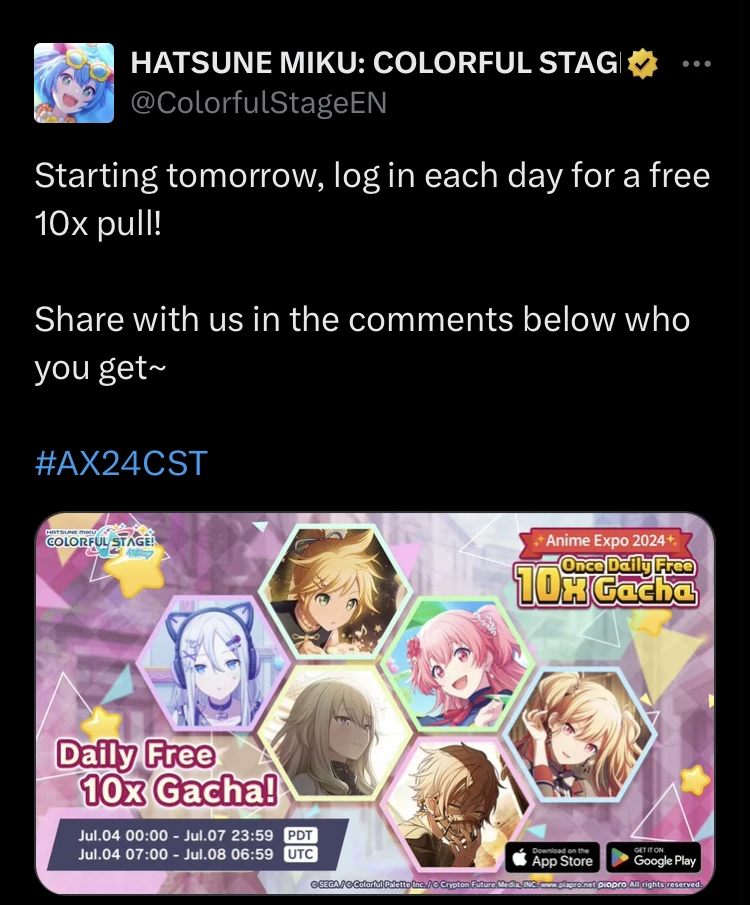The height and width of the screenshot is (905, 750).
Task: Select the blonde hair character hexagon at top
Action: tap(335, 592)
